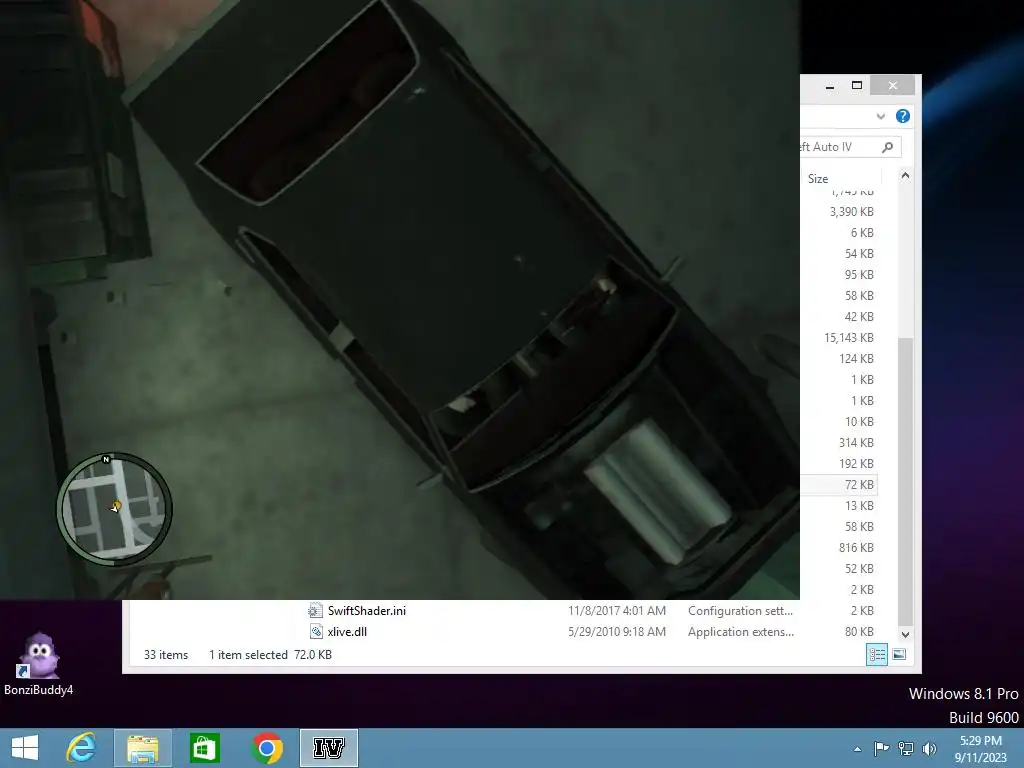Click the 5/29/2010 9:18 AM date

616,632
